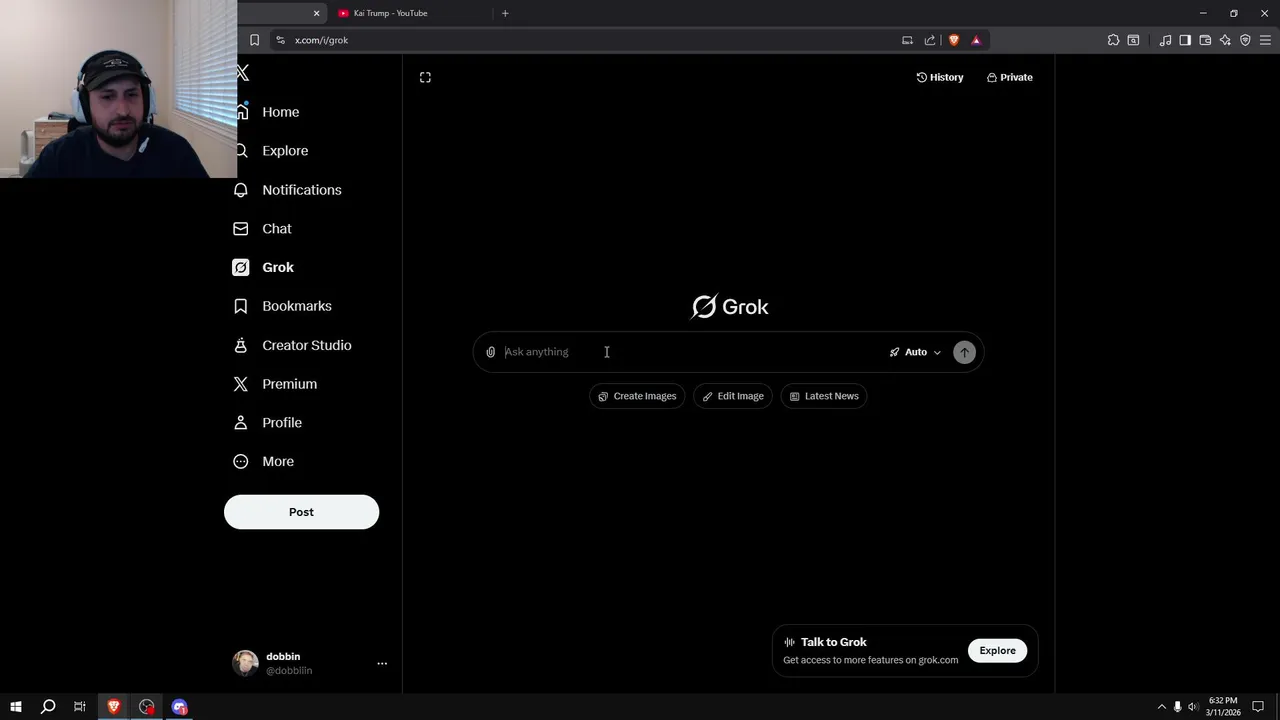Click the dobbin profile avatar
Screen dimensions: 1280x720
[x=245, y=663]
